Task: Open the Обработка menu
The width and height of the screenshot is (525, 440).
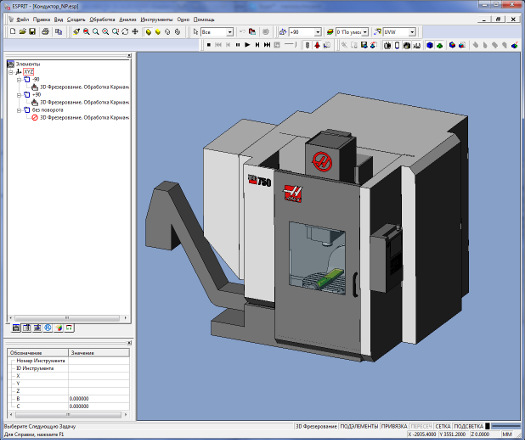Action: coord(102,19)
